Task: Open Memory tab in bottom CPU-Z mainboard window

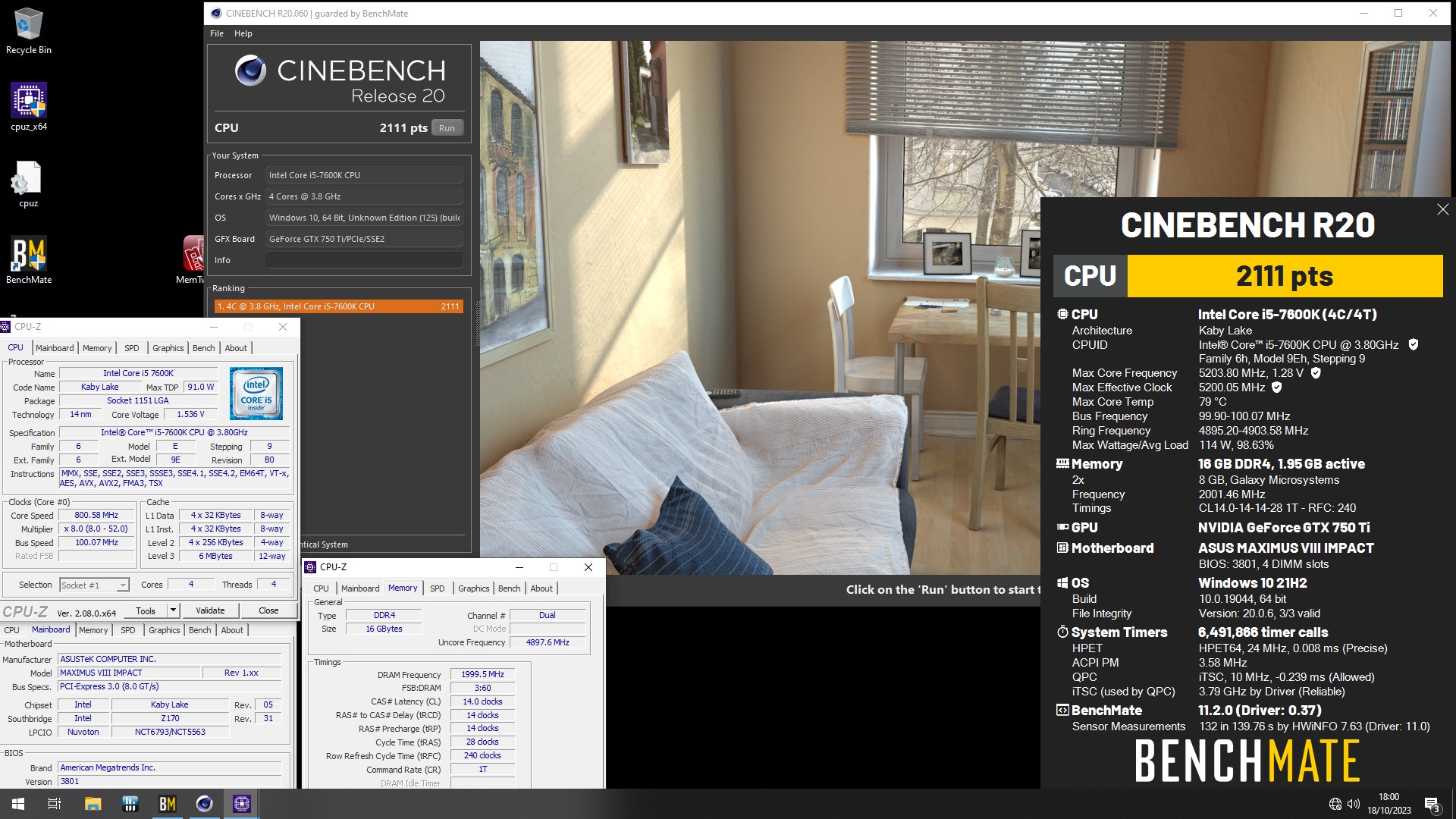Action: (x=93, y=630)
